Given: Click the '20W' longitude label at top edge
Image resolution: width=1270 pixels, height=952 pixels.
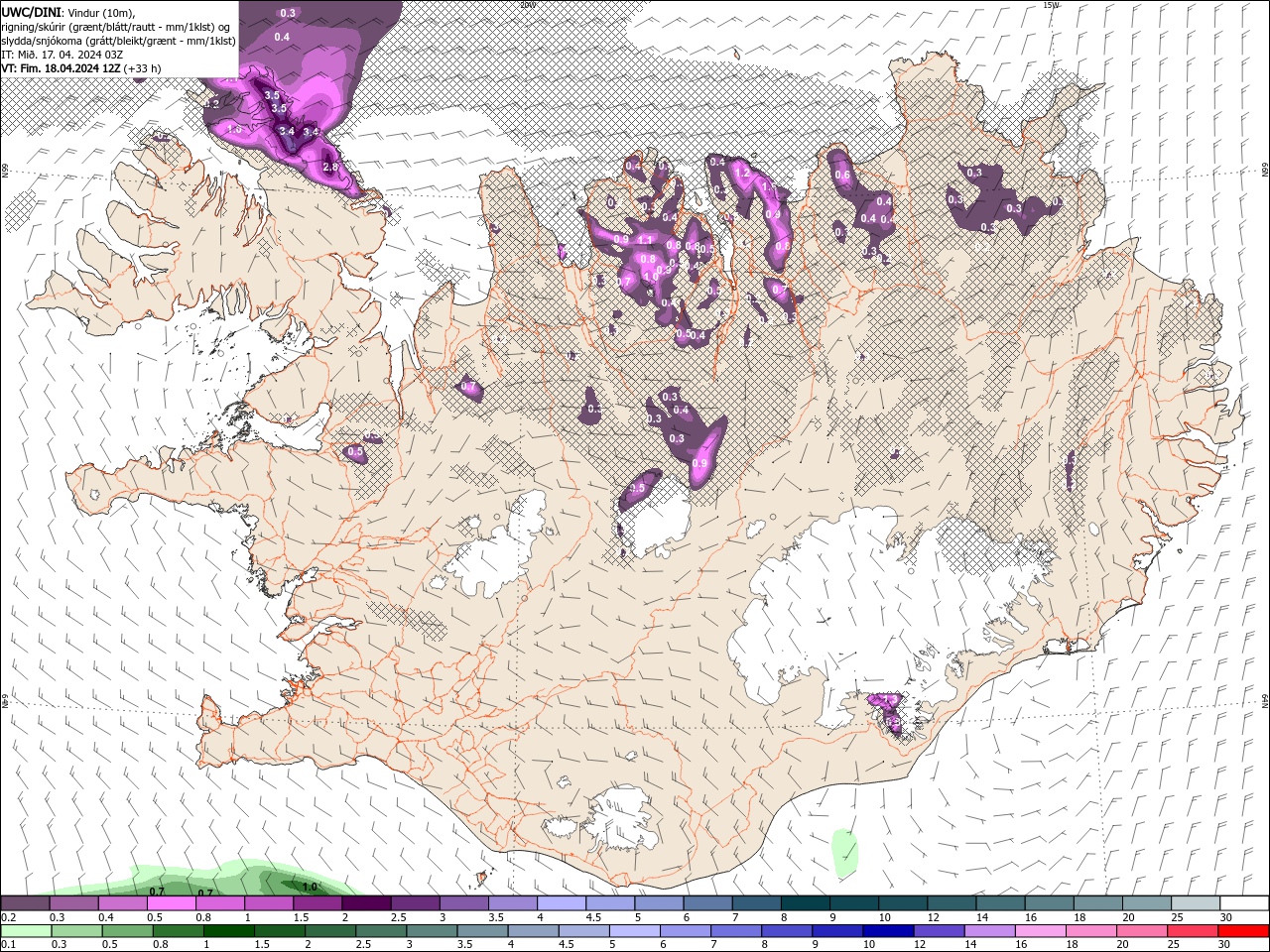Looking at the screenshot, I should pyautogui.click(x=527, y=5).
